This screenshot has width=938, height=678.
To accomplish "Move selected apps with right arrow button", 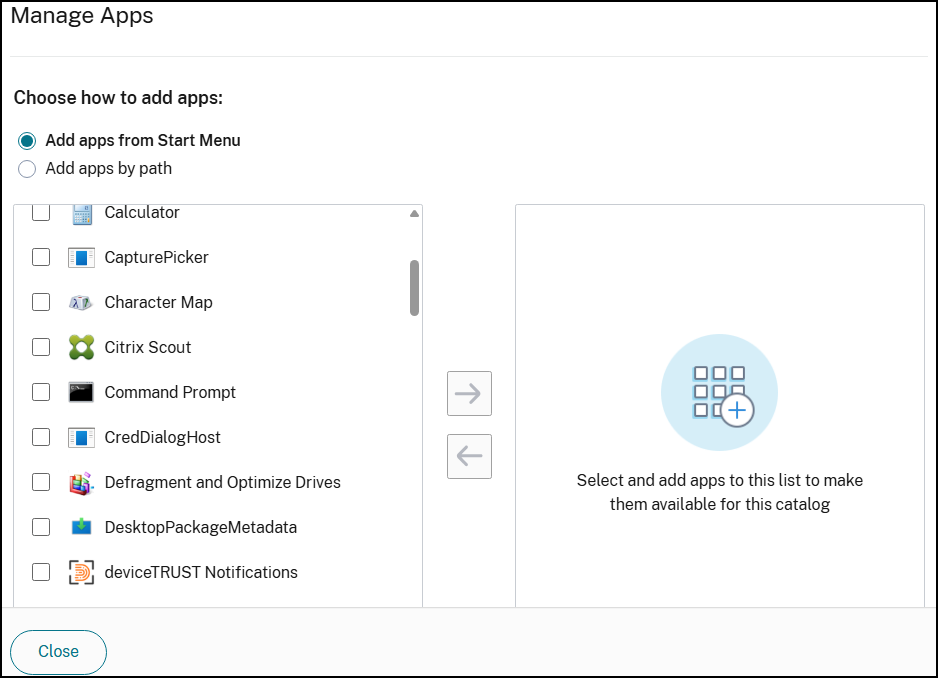I will click(x=470, y=394).
